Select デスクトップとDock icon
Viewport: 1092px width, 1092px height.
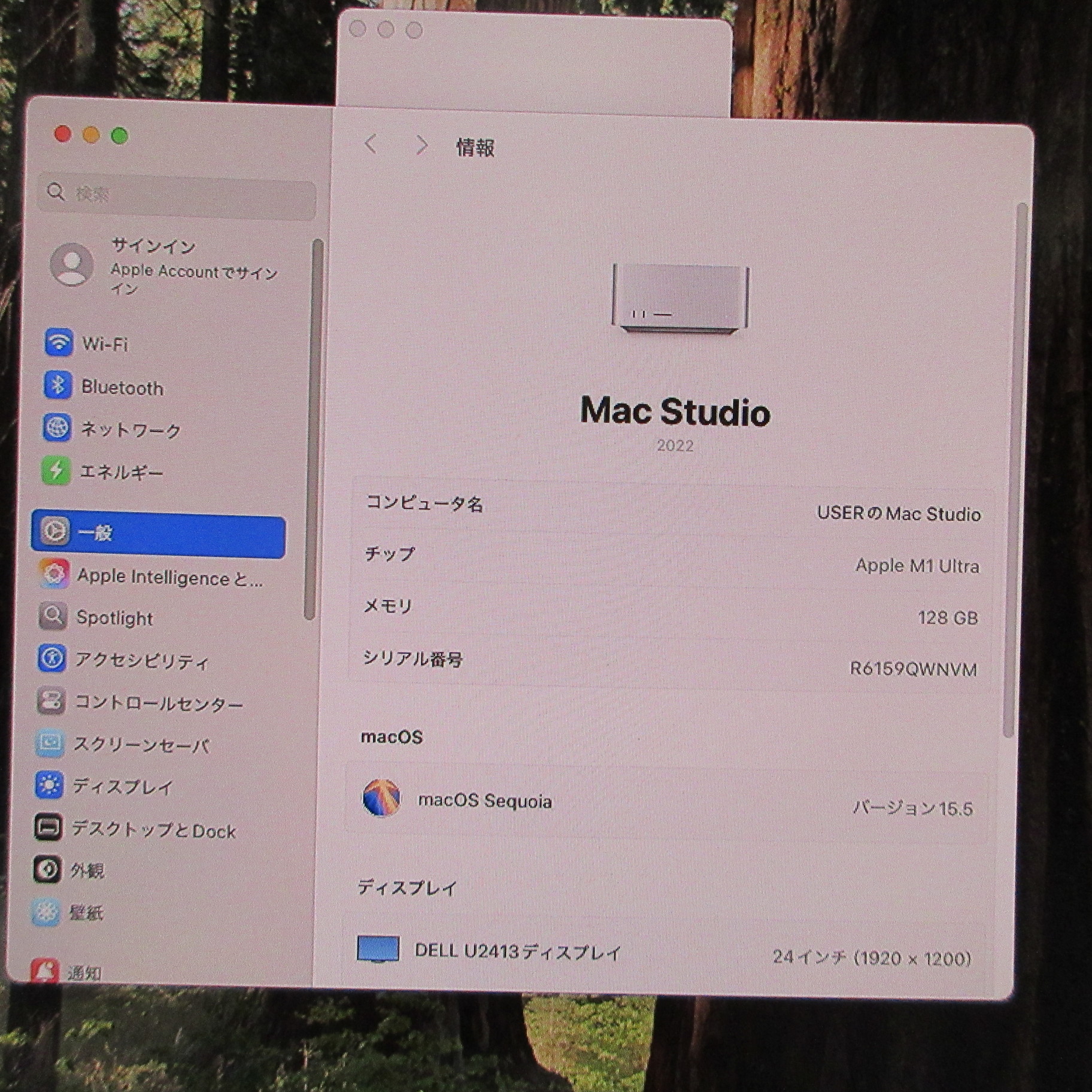pyautogui.click(x=48, y=827)
